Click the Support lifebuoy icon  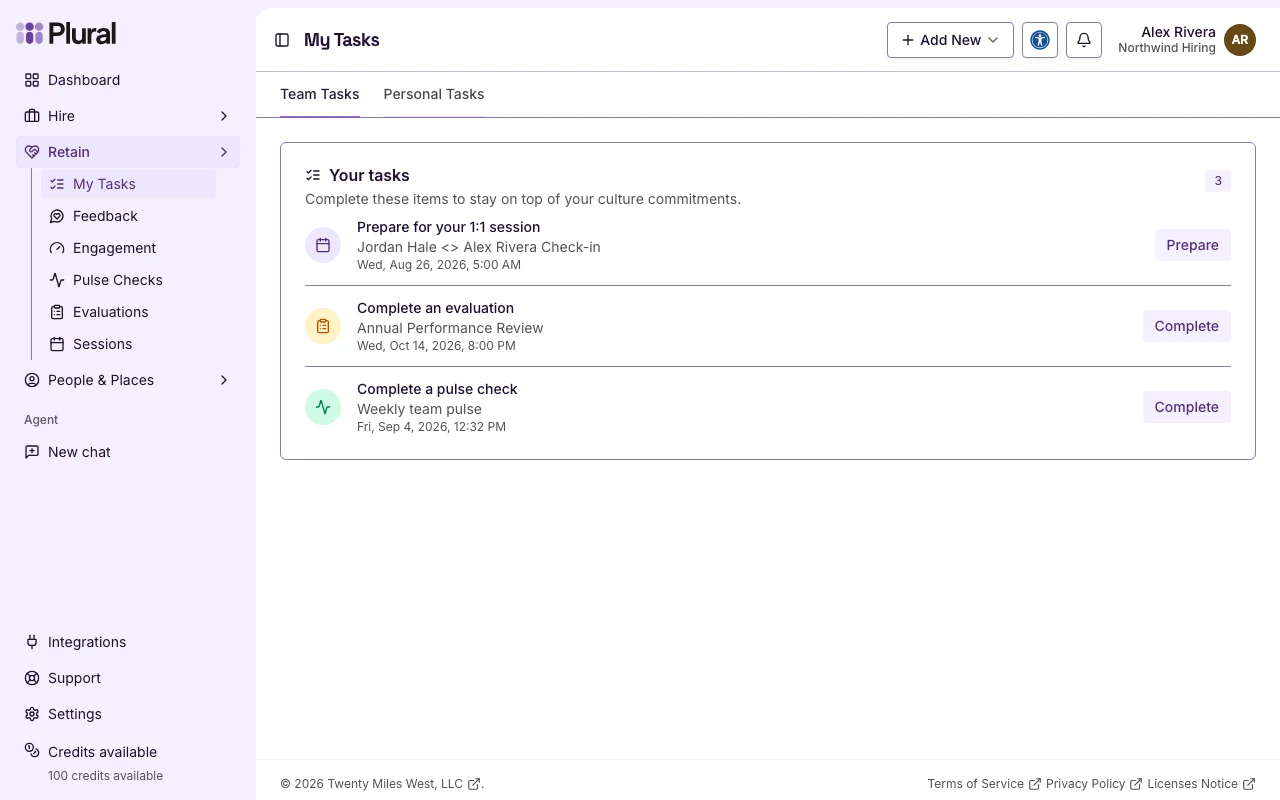(x=32, y=678)
